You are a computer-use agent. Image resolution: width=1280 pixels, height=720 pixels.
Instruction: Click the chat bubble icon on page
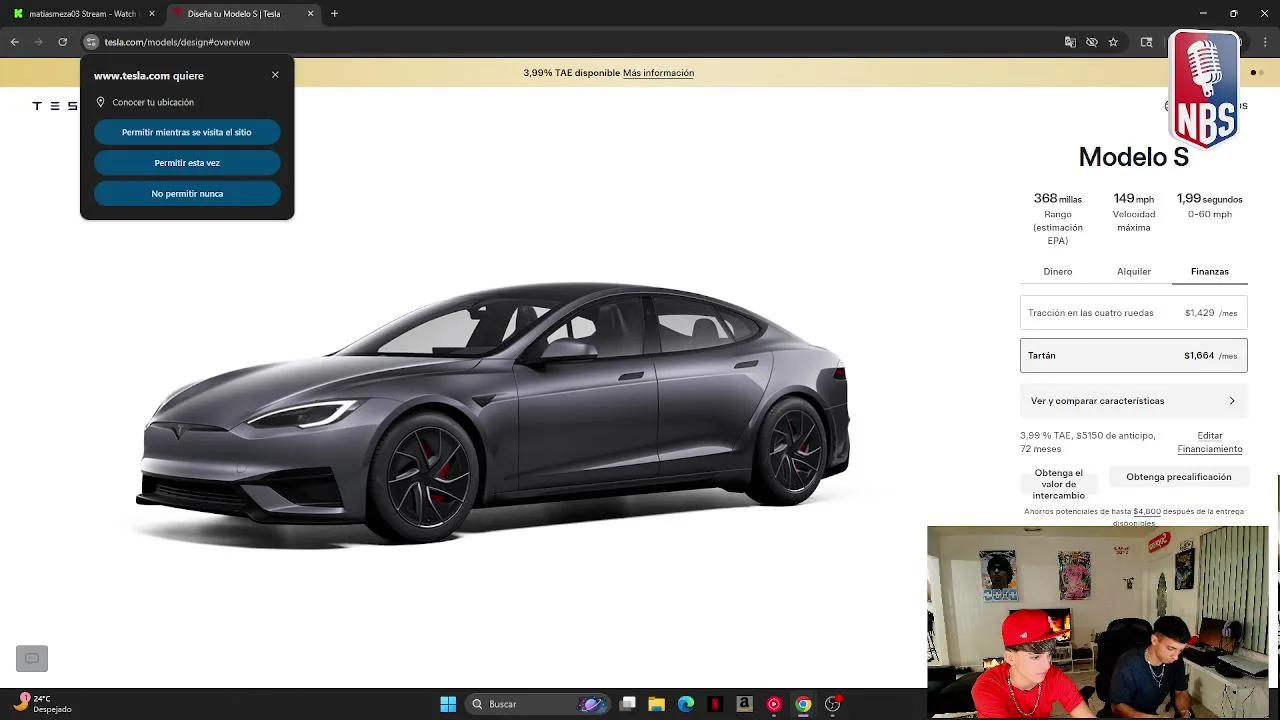pos(32,658)
